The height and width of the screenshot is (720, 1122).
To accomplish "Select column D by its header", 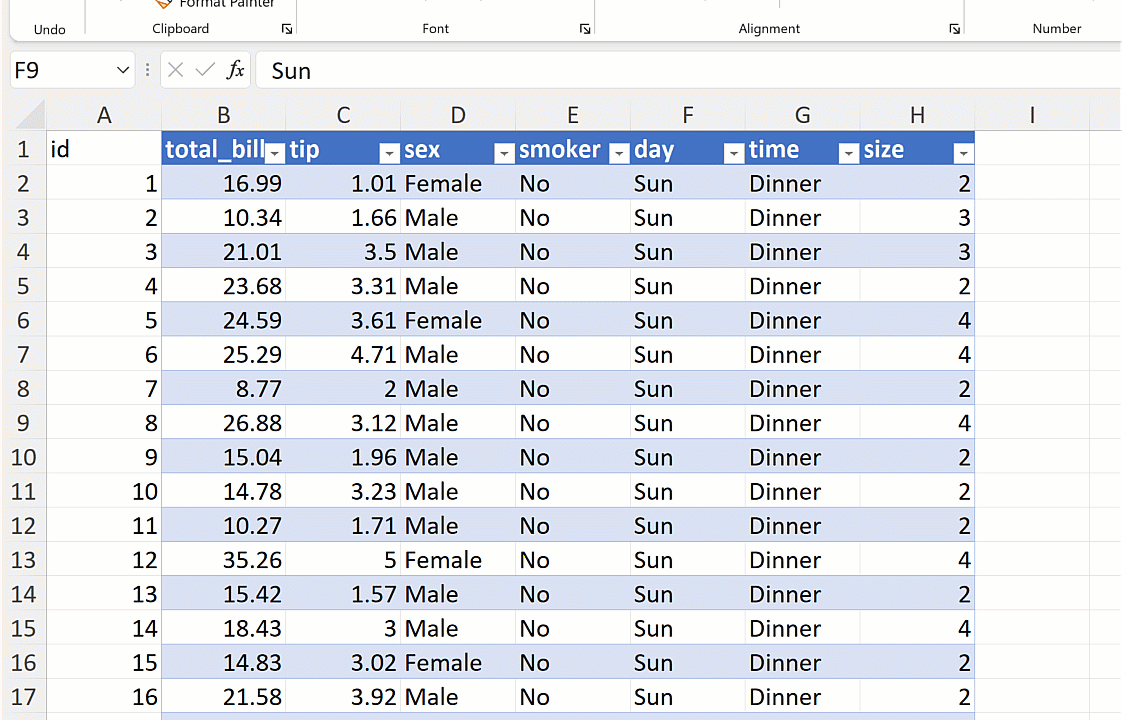I will click(x=458, y=116).
